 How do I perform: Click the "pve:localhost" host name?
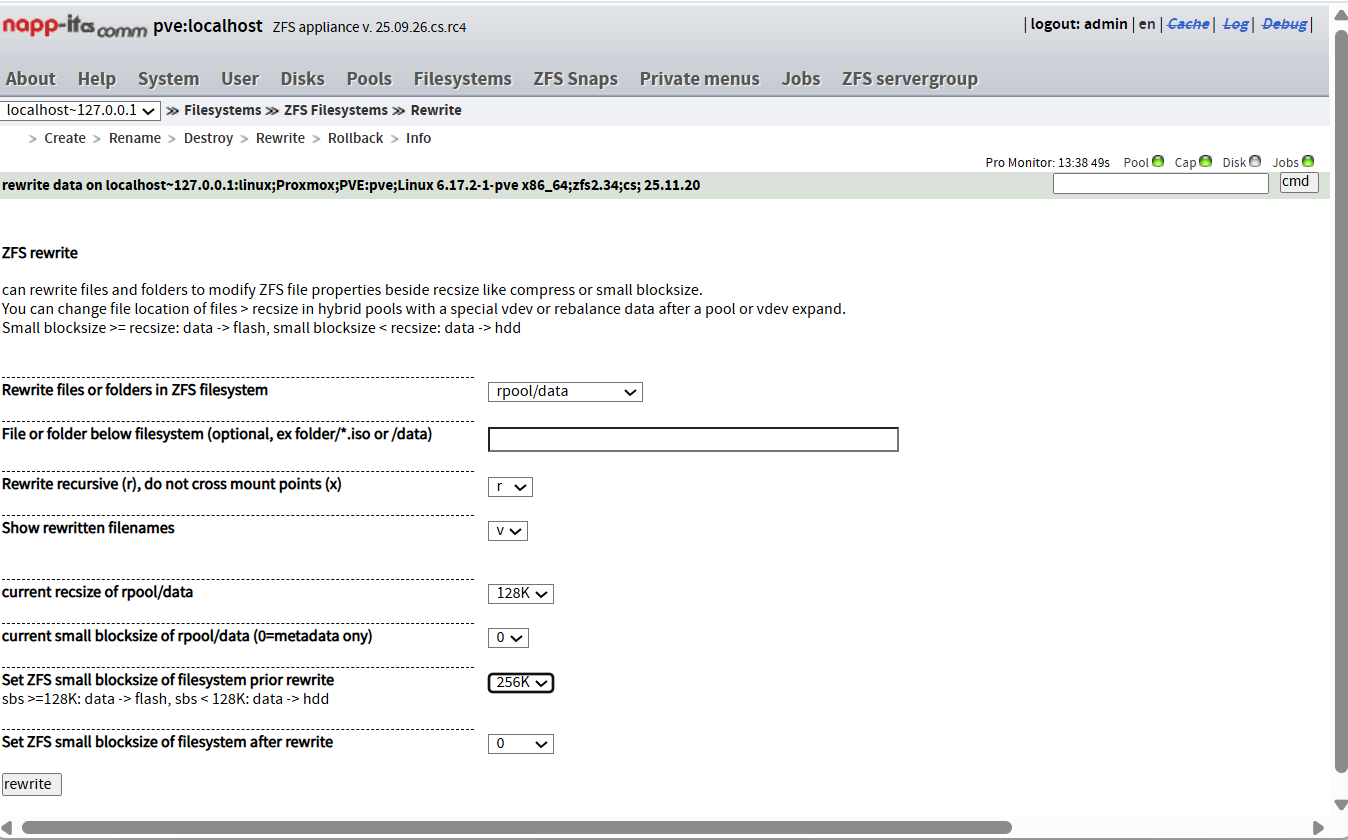(x=208, y=26)
